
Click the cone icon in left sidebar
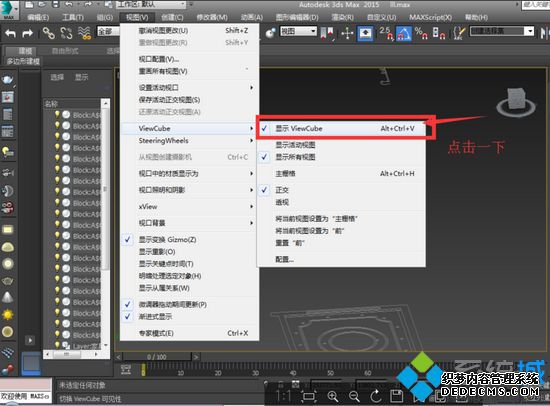(x=7, y=297)
